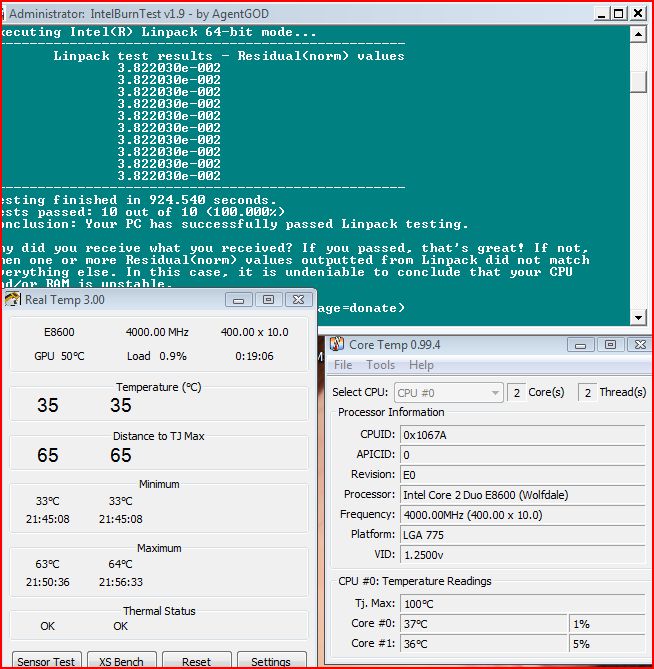This screenshot has height=669, width=654.
Task: Open the File menu in Core Temp
Action: (x=343, y=365)
